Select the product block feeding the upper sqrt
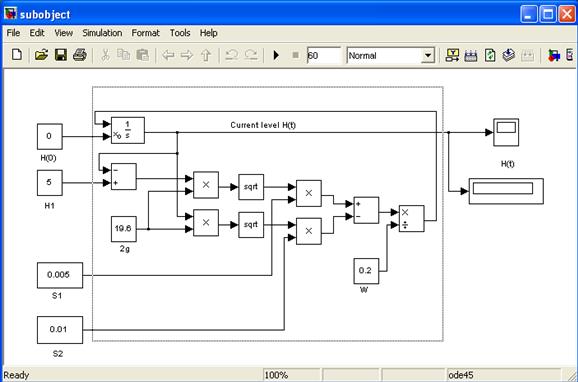 [206, 185]
